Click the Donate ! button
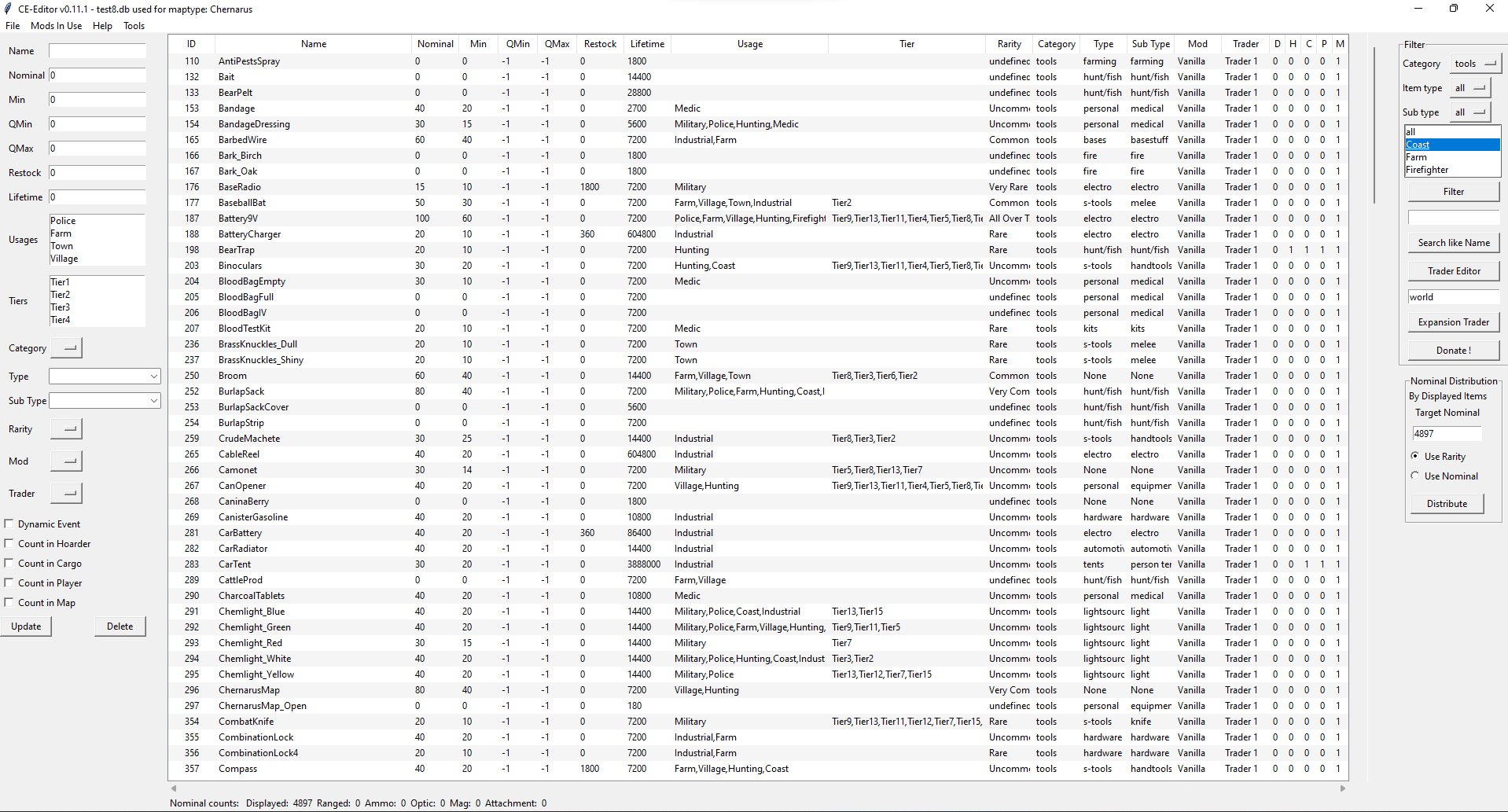Screen dimensions: 1508x812 [1454, 351]
